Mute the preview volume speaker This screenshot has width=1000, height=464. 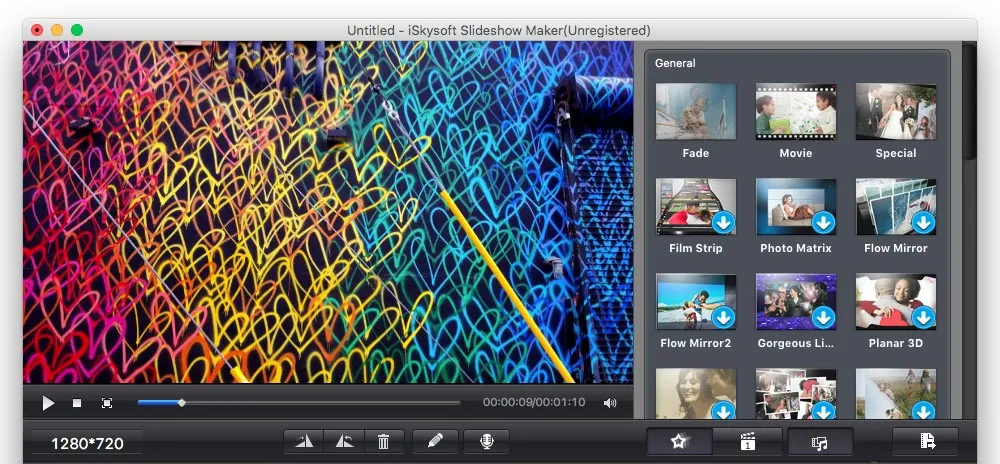610,403
